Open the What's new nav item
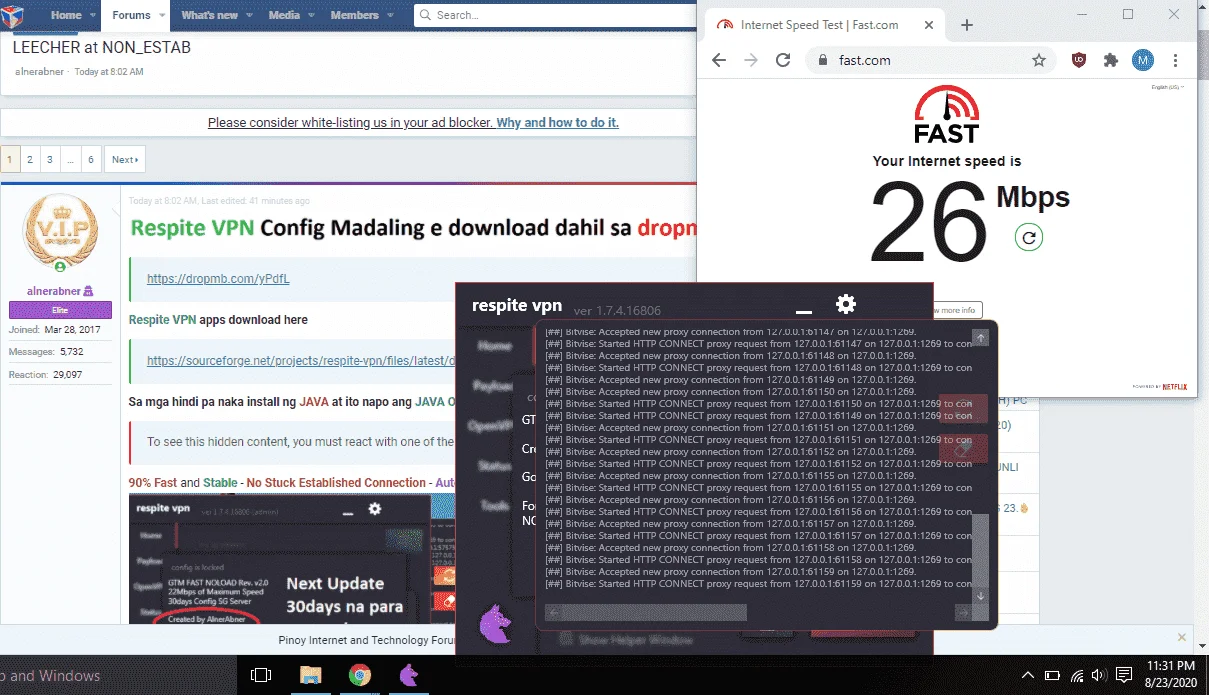 pos(209,15)
